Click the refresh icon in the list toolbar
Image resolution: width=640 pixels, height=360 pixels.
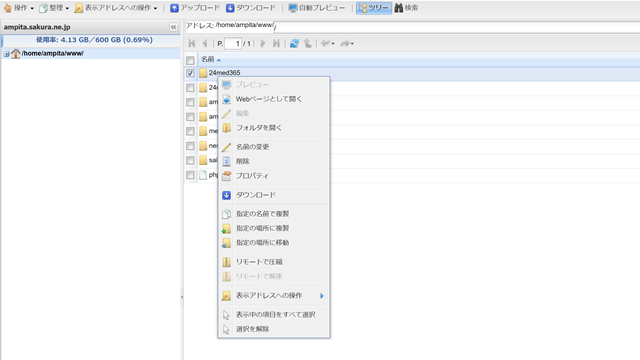coord(294,43)
